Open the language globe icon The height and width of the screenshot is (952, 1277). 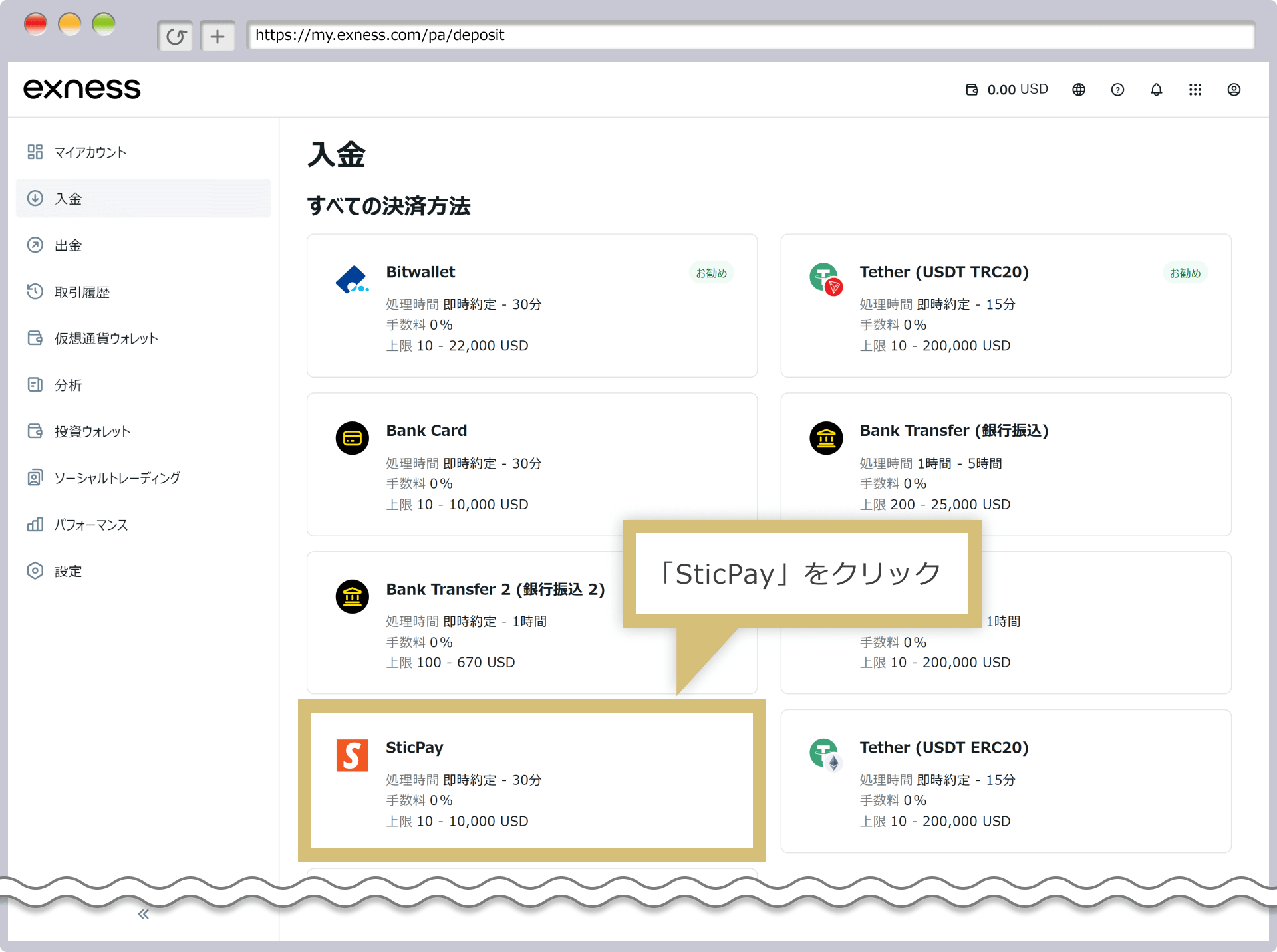pyautogui.click(x=1079, y=90)
